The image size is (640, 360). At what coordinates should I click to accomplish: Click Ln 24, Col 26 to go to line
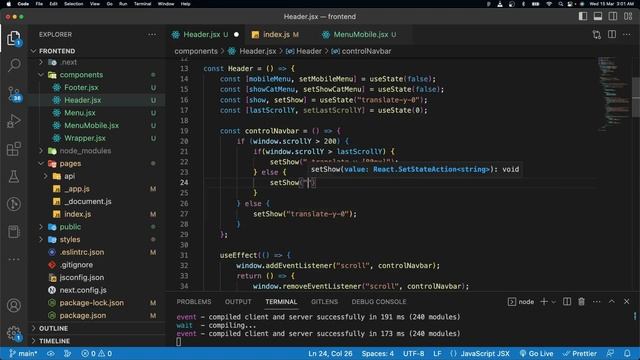[330, 353]
